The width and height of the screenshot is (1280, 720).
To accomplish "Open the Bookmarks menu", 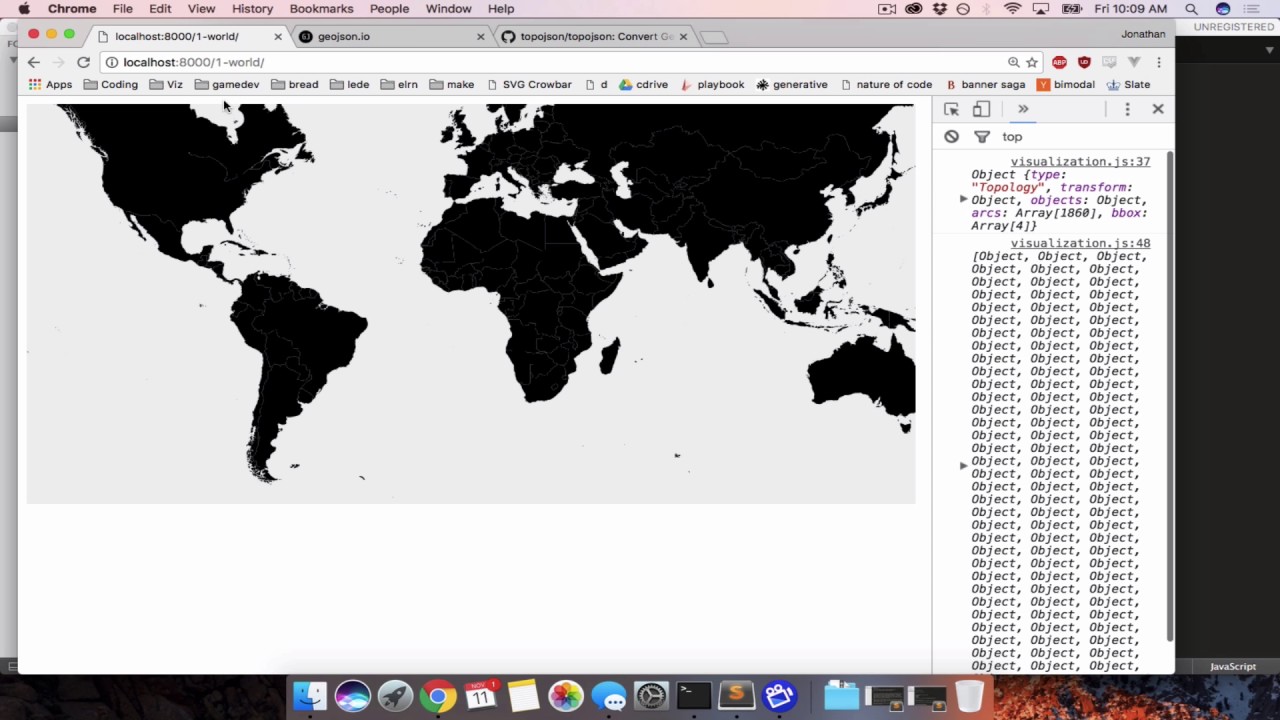I will [321, 9].
